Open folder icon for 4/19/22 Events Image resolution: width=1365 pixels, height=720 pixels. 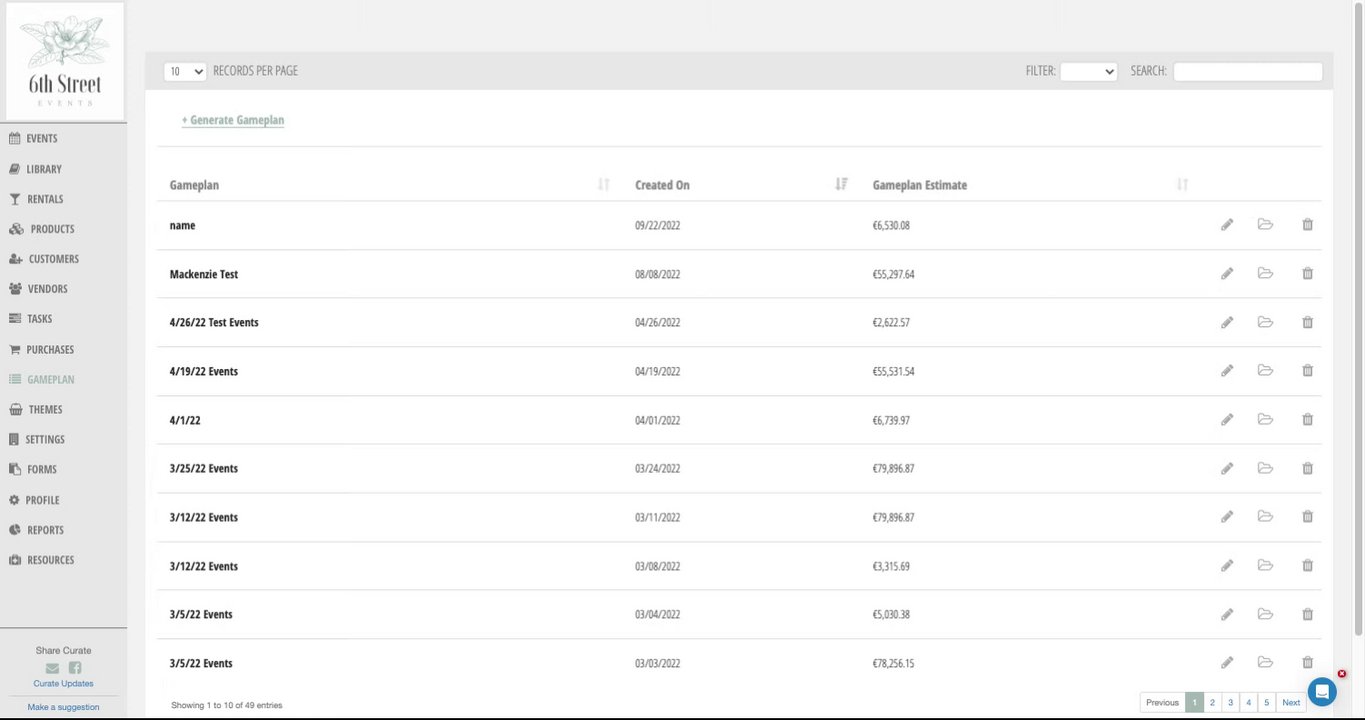click(x=1265, y=371)
